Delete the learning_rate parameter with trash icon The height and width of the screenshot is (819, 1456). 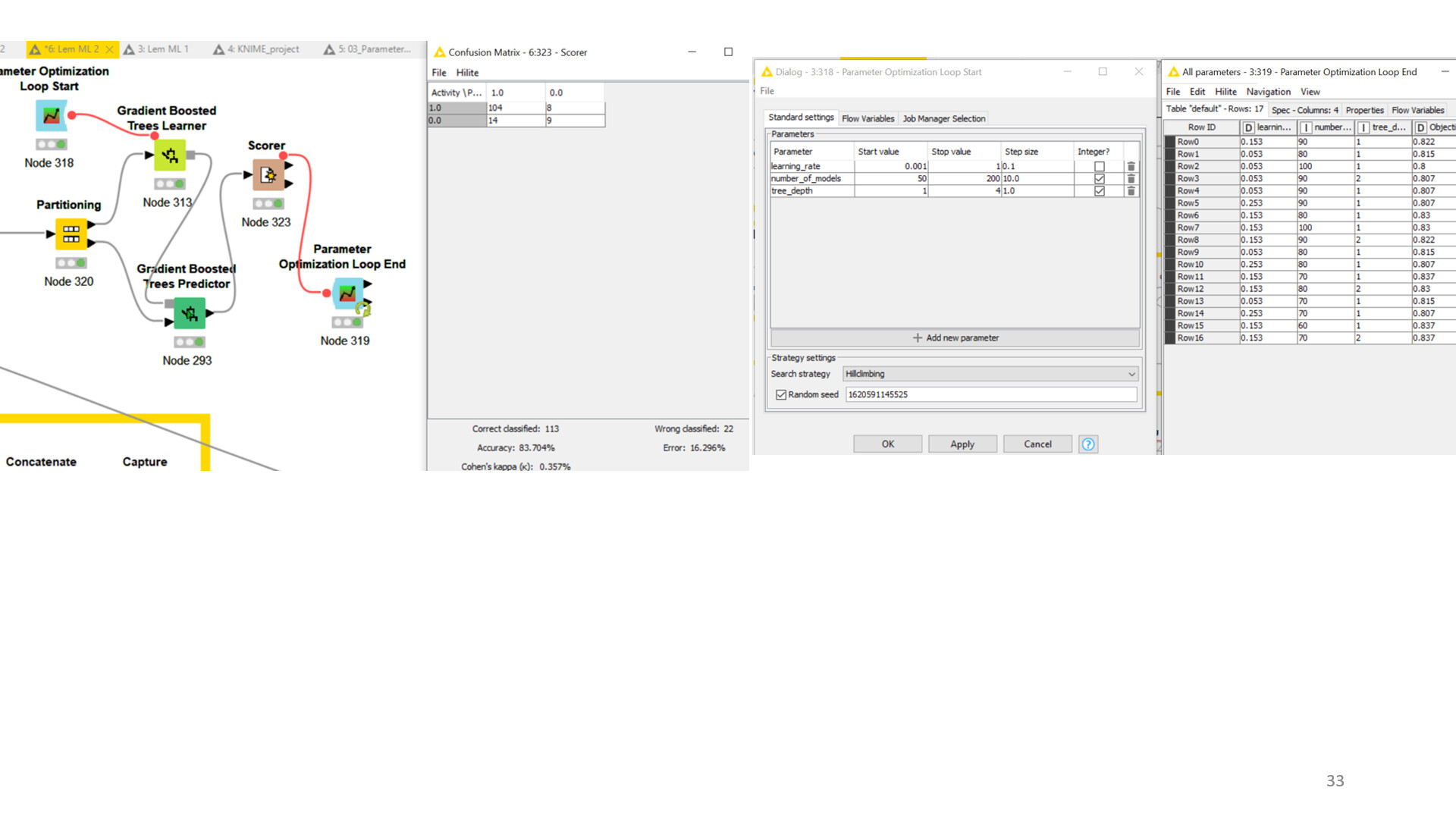tap(1131, 166)
